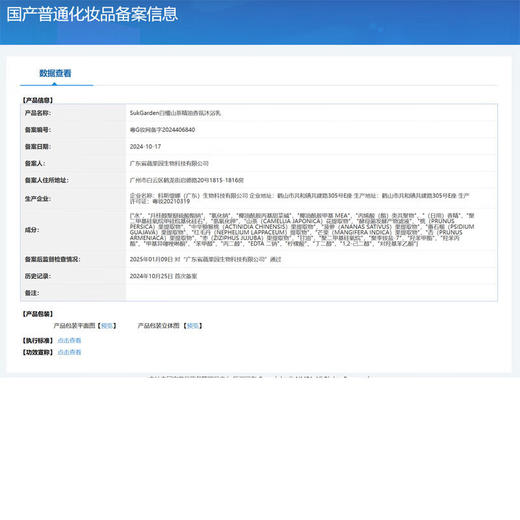Open the 数据查看 tab
Screen dimensions: 520x520
pyautogui.click(x=55, y=73)
